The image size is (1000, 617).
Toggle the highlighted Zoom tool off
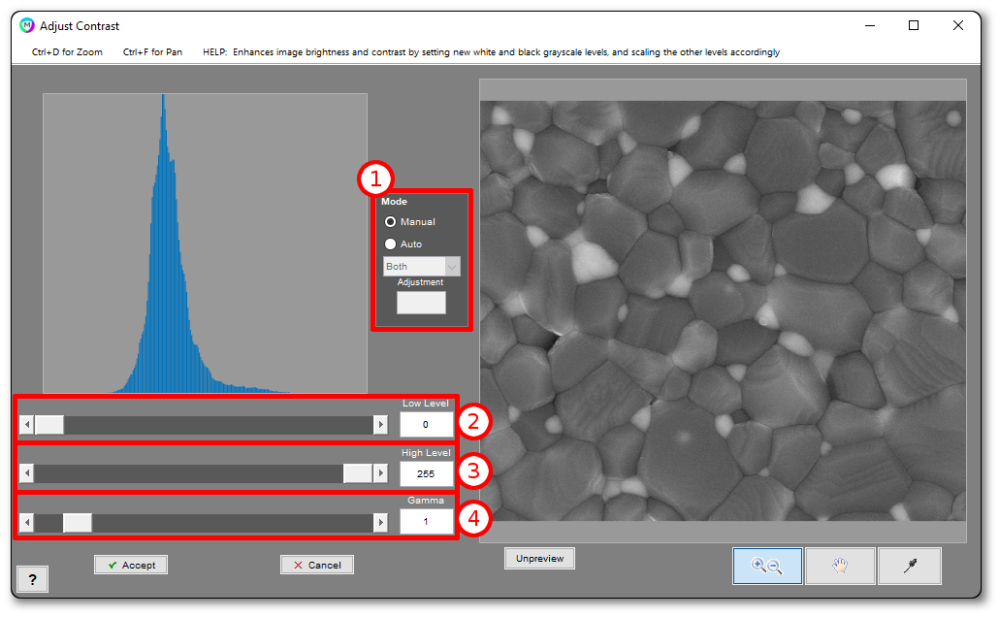pos(767,565)
